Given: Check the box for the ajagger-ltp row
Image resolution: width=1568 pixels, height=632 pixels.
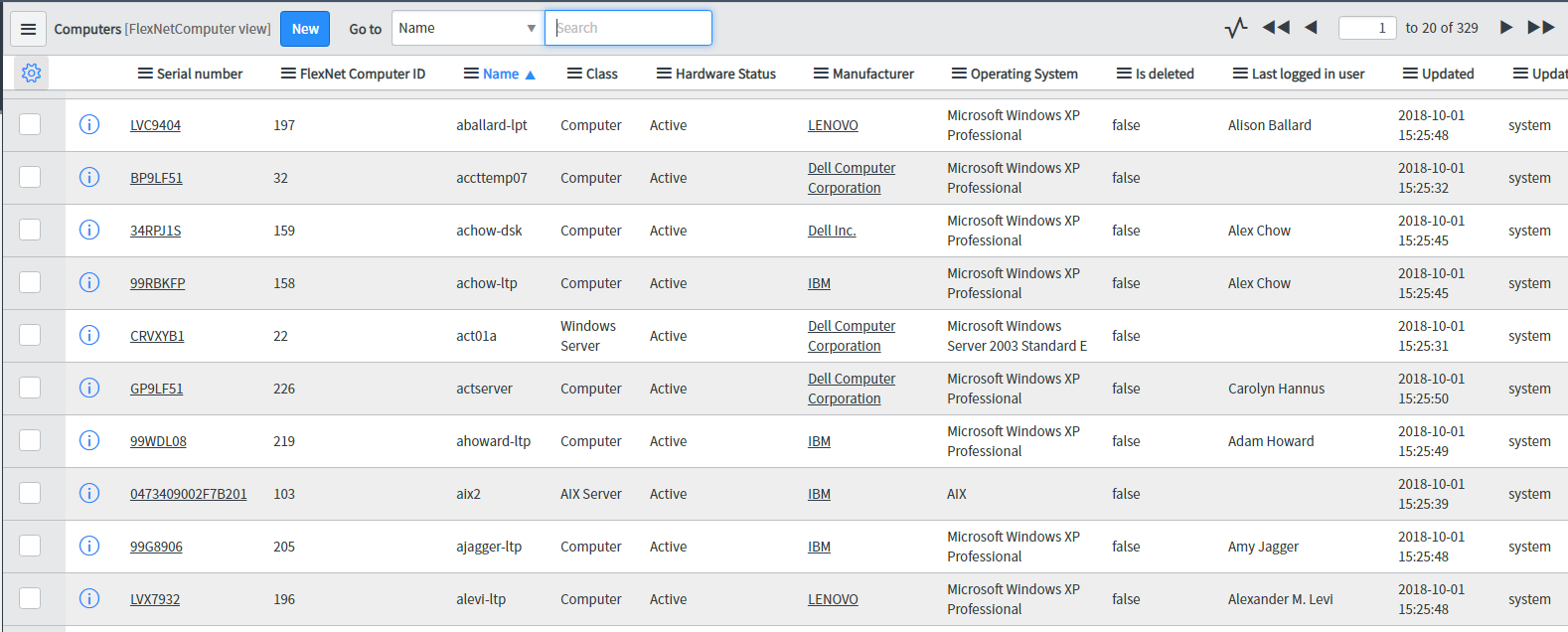Looking at the screenshot, I should click(30, 547).
